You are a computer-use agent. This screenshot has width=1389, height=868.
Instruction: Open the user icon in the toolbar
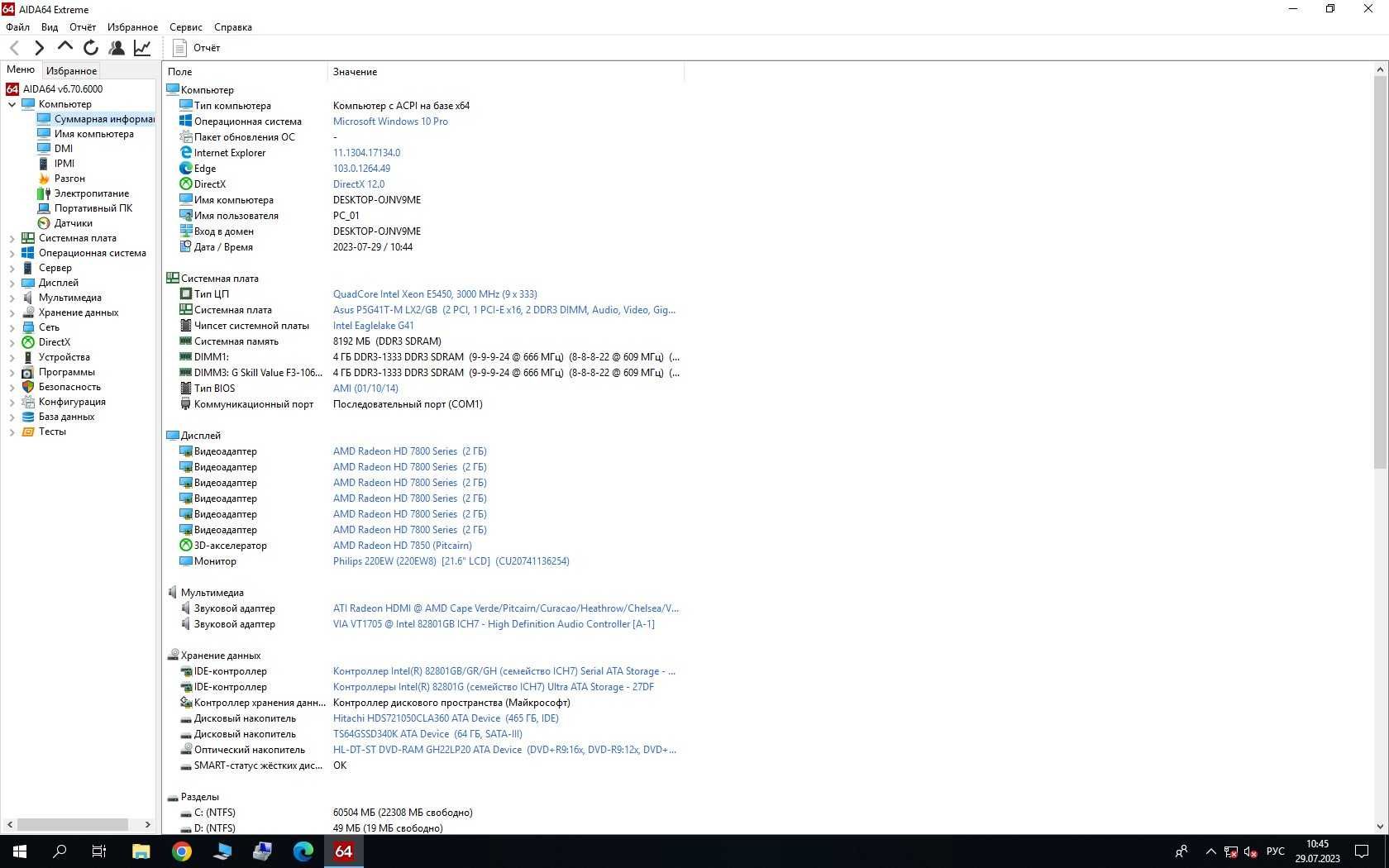coord(117,48)
